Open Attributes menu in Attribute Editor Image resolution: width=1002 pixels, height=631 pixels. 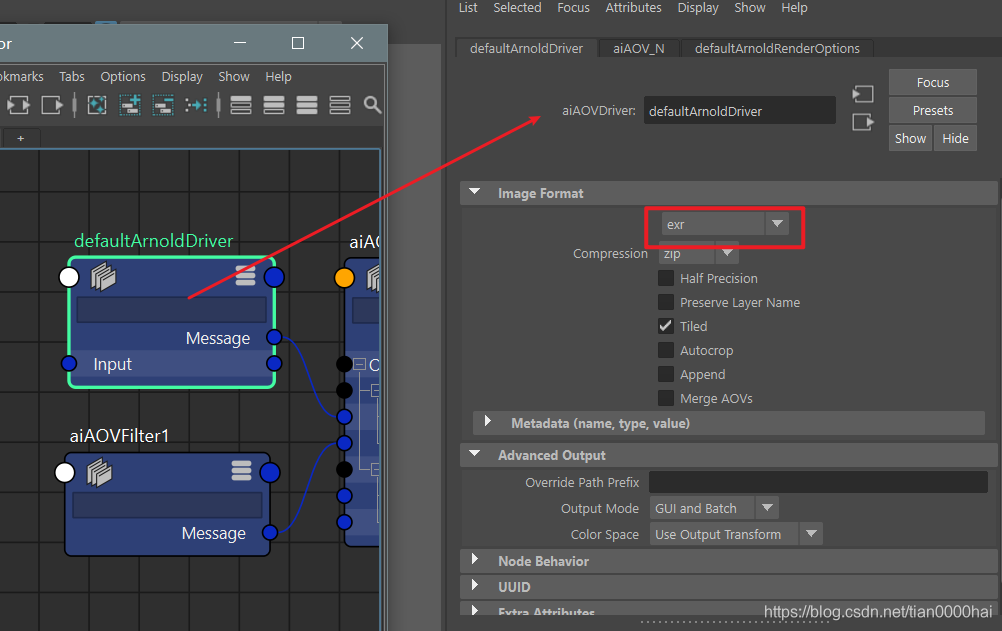[x=633, y=8]
